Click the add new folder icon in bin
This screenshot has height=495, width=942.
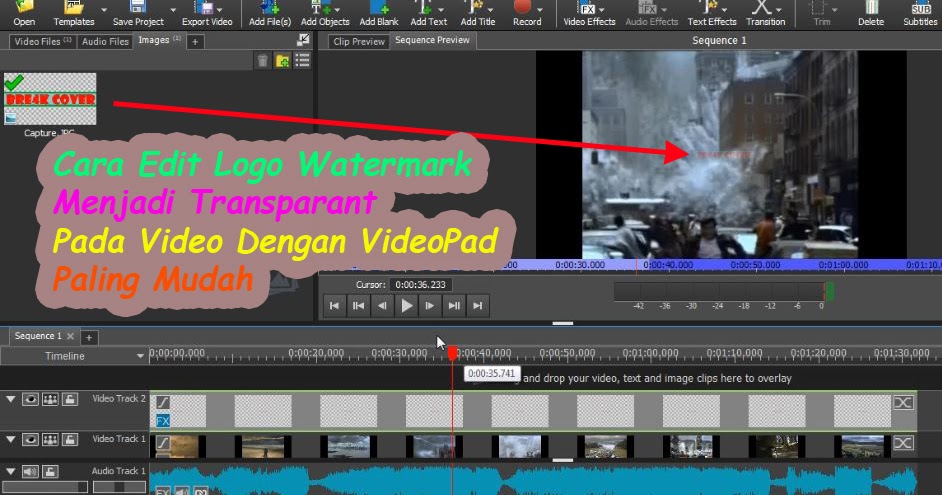(x=282, y=61)
